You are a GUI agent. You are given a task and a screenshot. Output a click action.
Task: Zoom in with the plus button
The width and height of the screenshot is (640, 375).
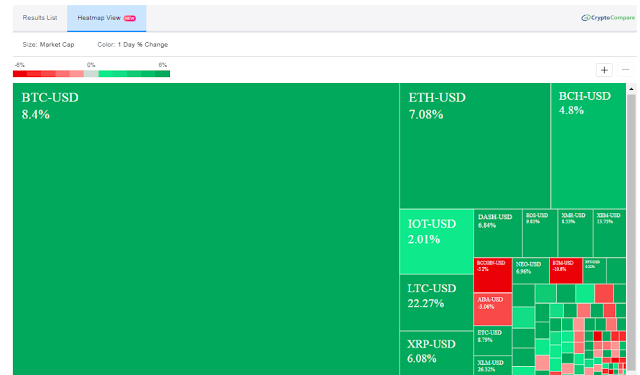pos(604,70)
